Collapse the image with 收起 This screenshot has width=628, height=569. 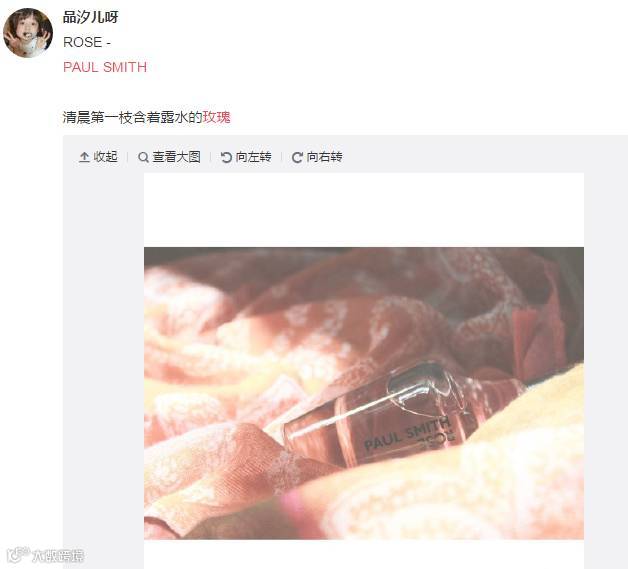(x=99, y=157)
